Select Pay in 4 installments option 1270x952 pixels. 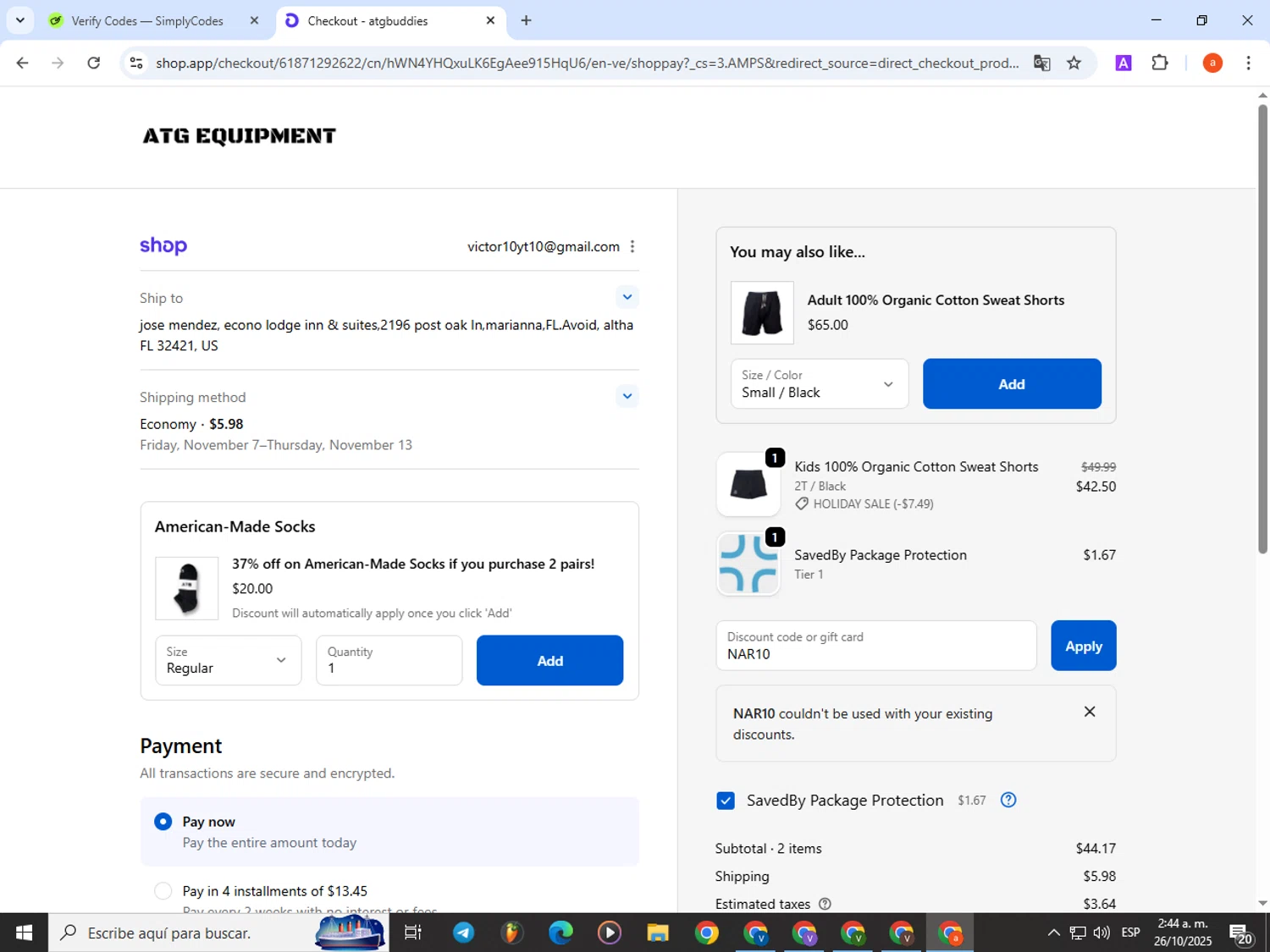163,891
